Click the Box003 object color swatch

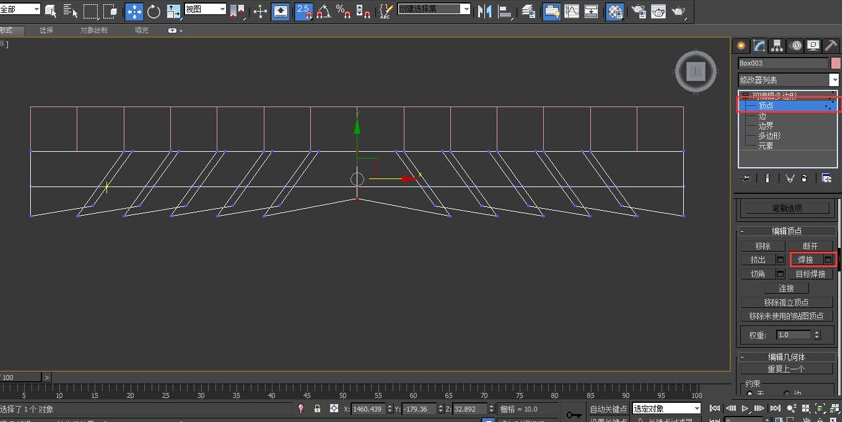[x=835, y=63]
